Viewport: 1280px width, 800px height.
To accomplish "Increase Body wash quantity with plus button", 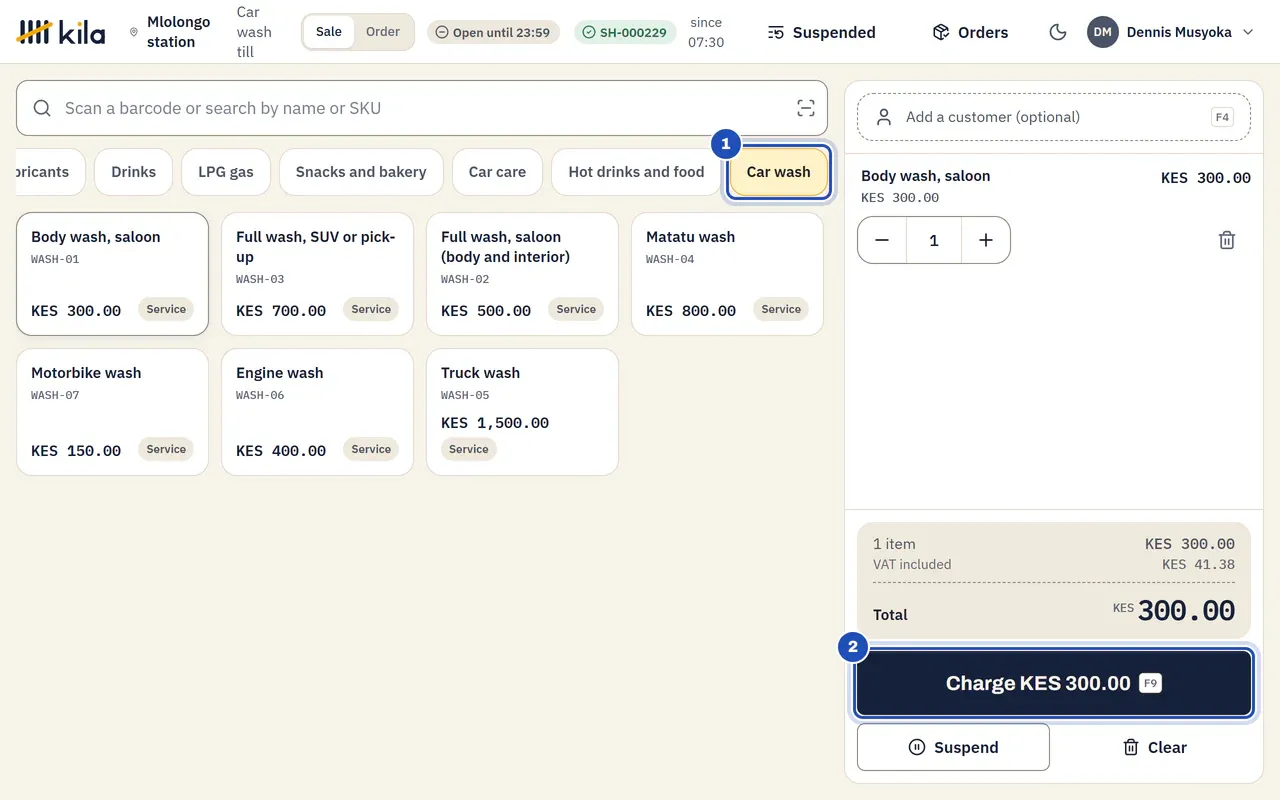I will point(986,240).
